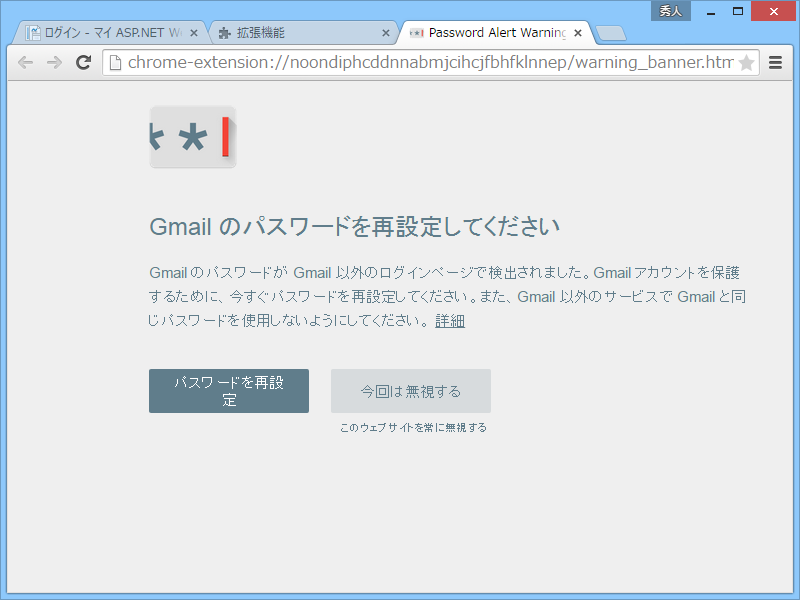Viewport: 800px width, 600px height.
Task: Open the Chrome hamburger menu
Action: 776,62
